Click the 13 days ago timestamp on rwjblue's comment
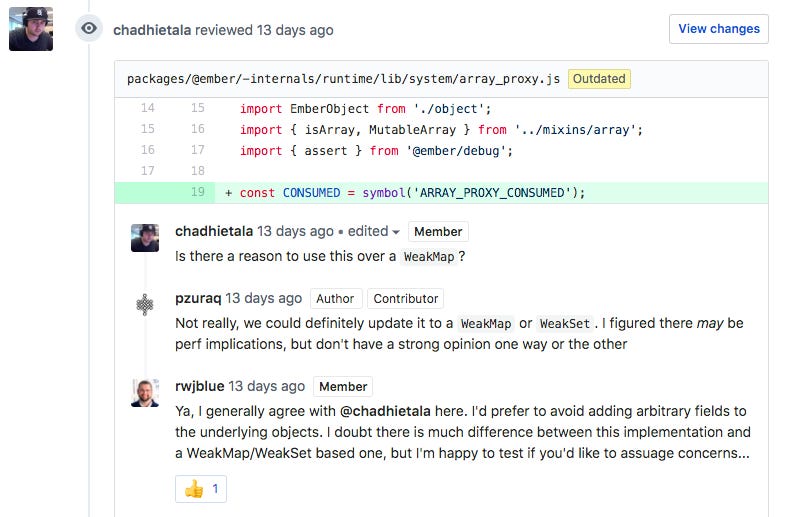Image resolution: width=799 pixels, height=517 pixels. 267,386
